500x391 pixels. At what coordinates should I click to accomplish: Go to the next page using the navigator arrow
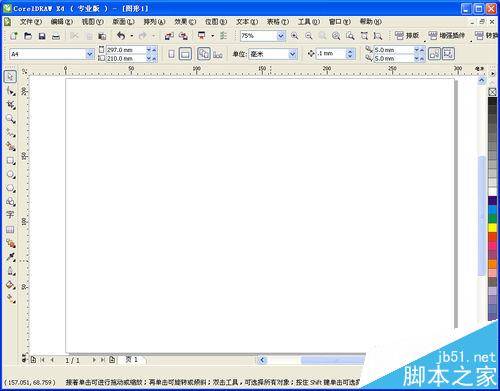click(x=94, y=360)
